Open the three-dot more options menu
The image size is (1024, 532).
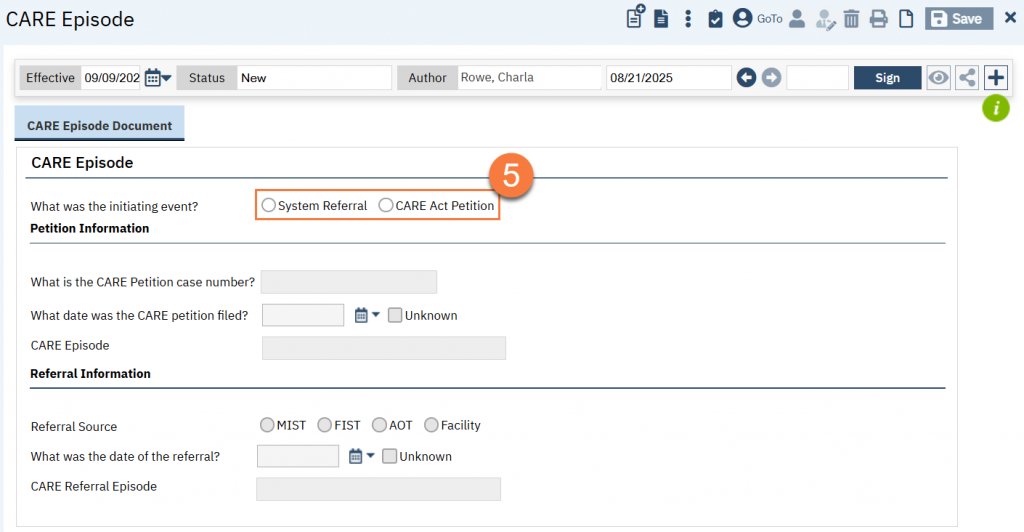click(x=688, y=19)
